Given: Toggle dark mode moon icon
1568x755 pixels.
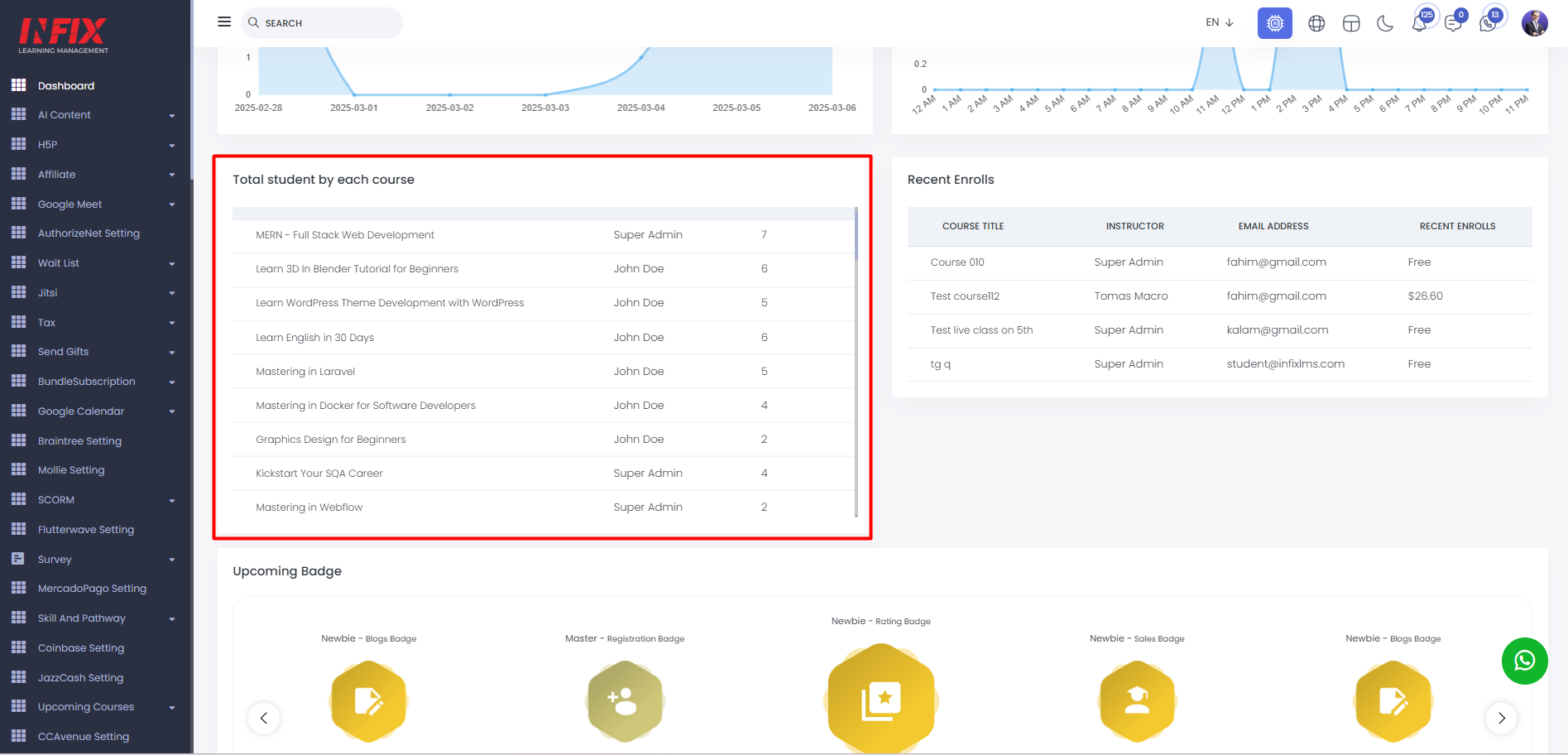Looking at the screenshot, I should pos(1385,23).
